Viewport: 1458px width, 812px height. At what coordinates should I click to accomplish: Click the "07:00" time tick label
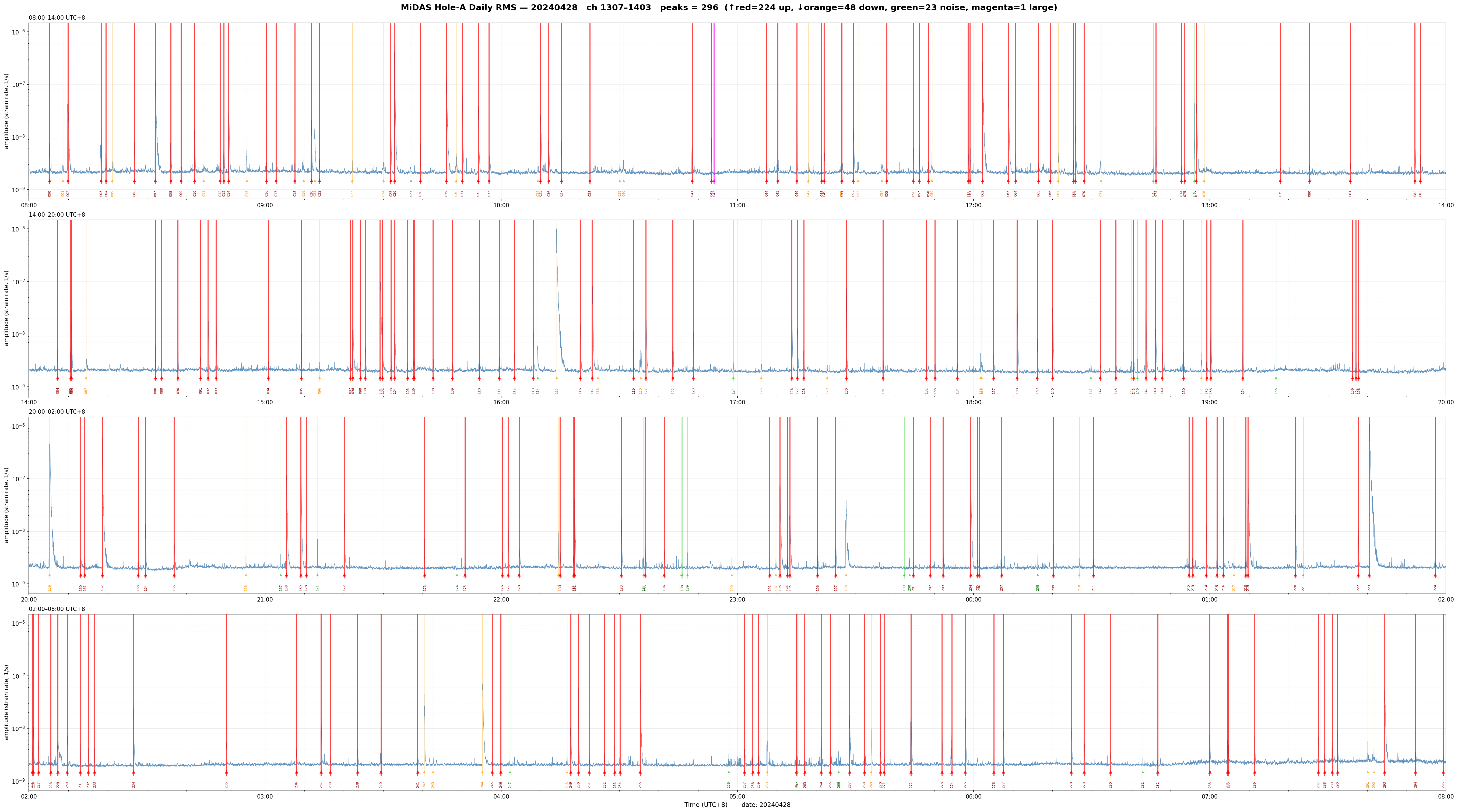[x=1210, y=797]
